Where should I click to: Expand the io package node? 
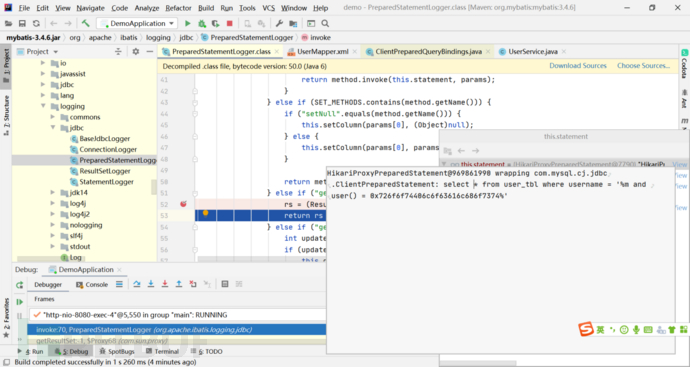click(43, 63)
